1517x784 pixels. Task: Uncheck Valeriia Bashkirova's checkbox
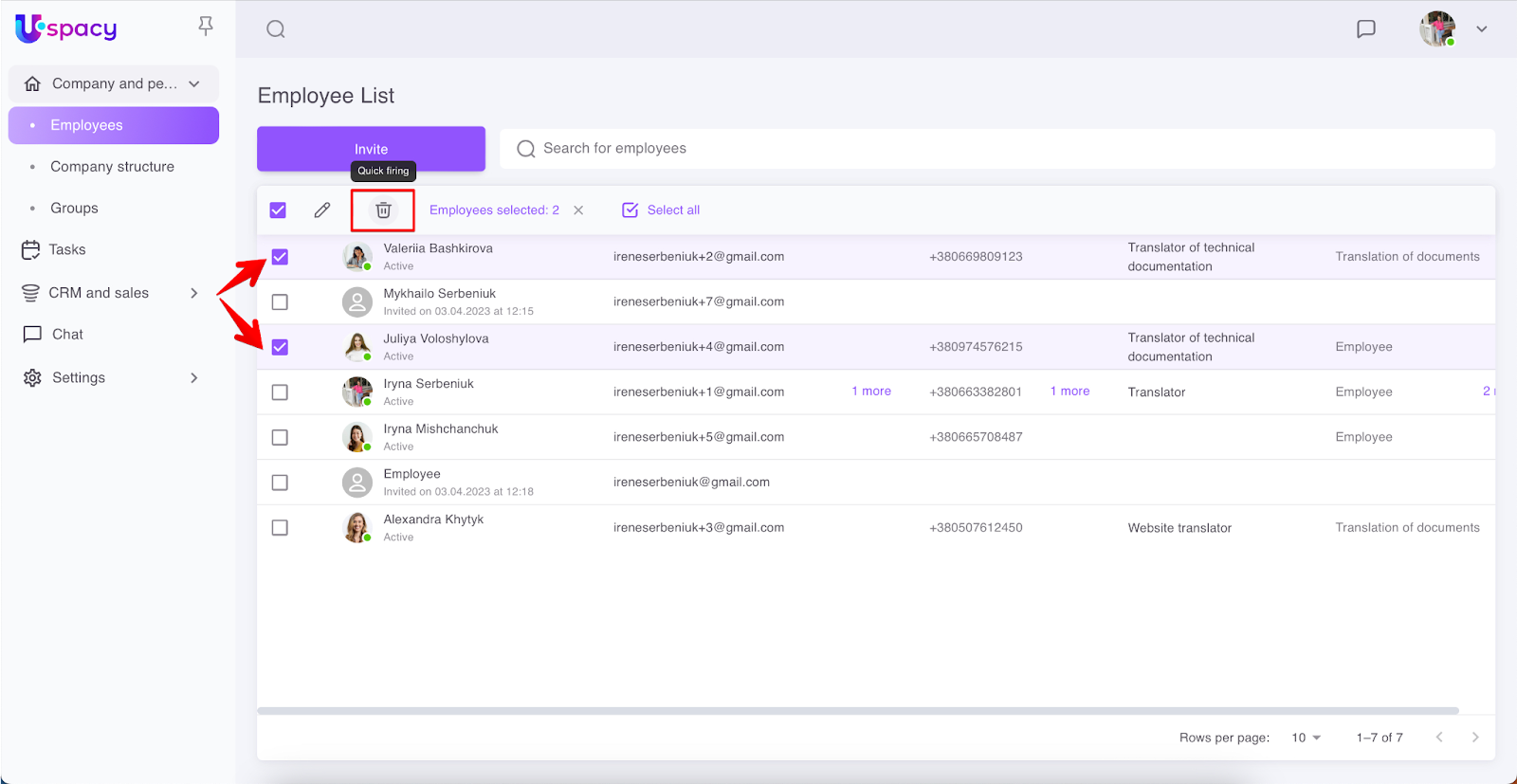(280, 257)
